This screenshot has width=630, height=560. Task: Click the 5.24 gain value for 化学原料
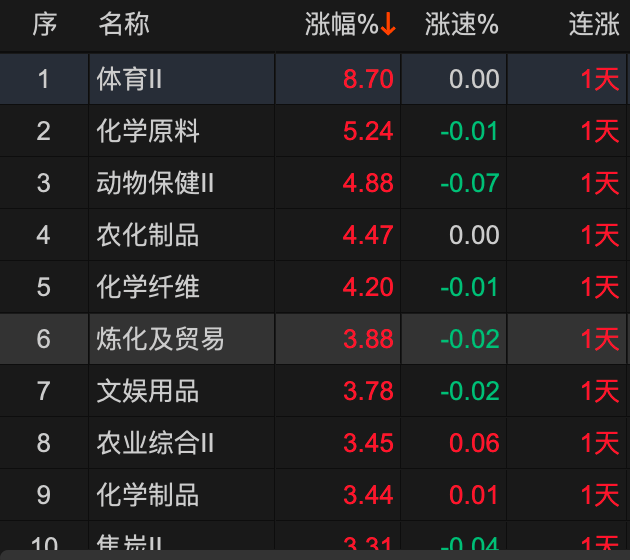pyautogui.click(x=368, y=131)
